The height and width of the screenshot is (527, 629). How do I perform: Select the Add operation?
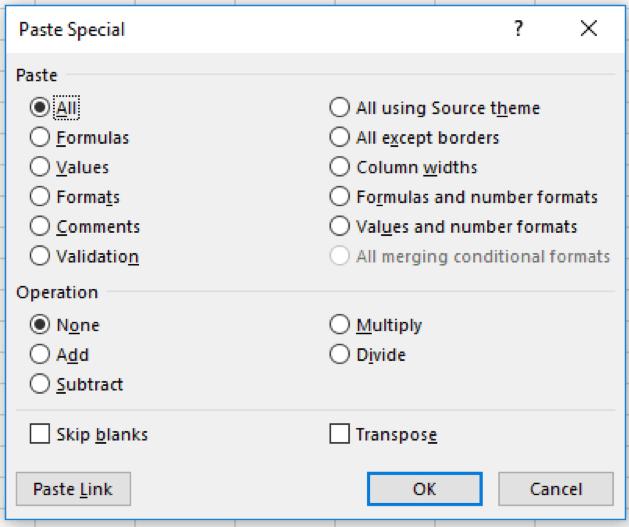(41, 354)
